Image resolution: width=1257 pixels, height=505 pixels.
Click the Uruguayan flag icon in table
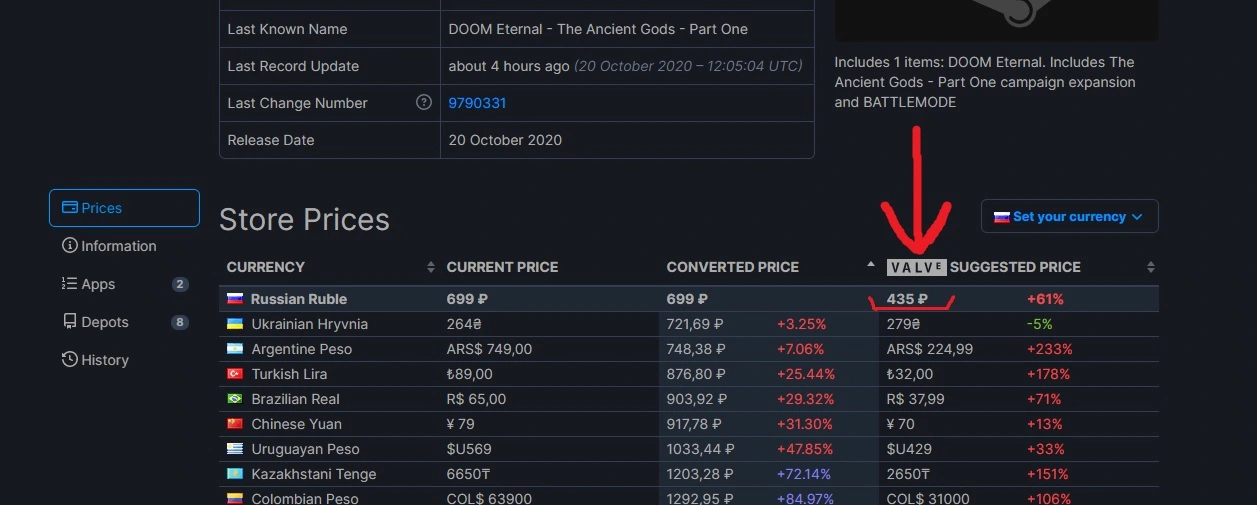pyautogui.click(x=235, y=449)
